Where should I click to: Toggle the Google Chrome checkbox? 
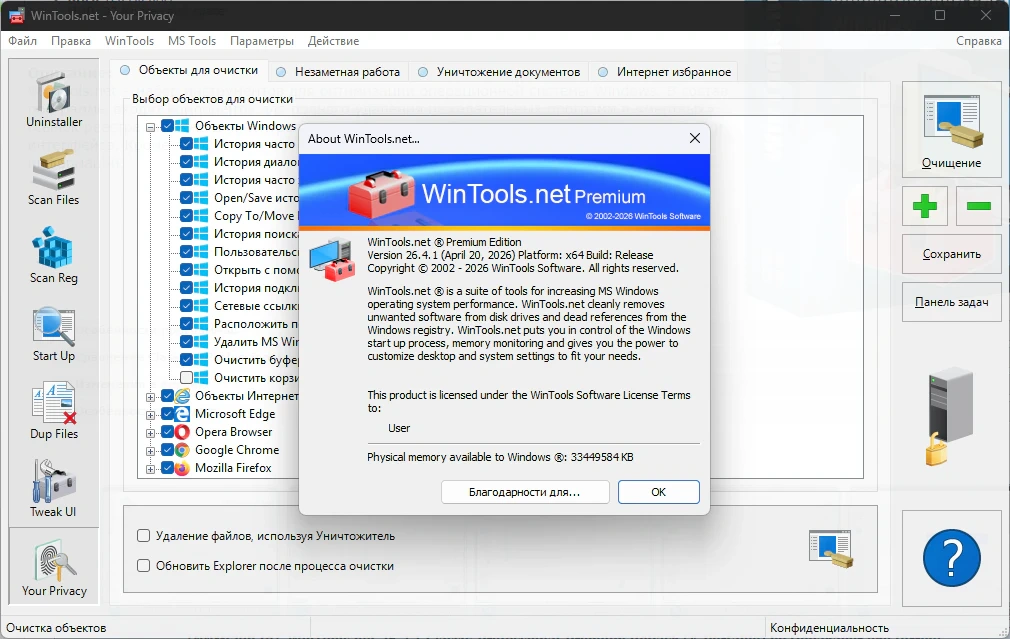[x=167, y=450]
